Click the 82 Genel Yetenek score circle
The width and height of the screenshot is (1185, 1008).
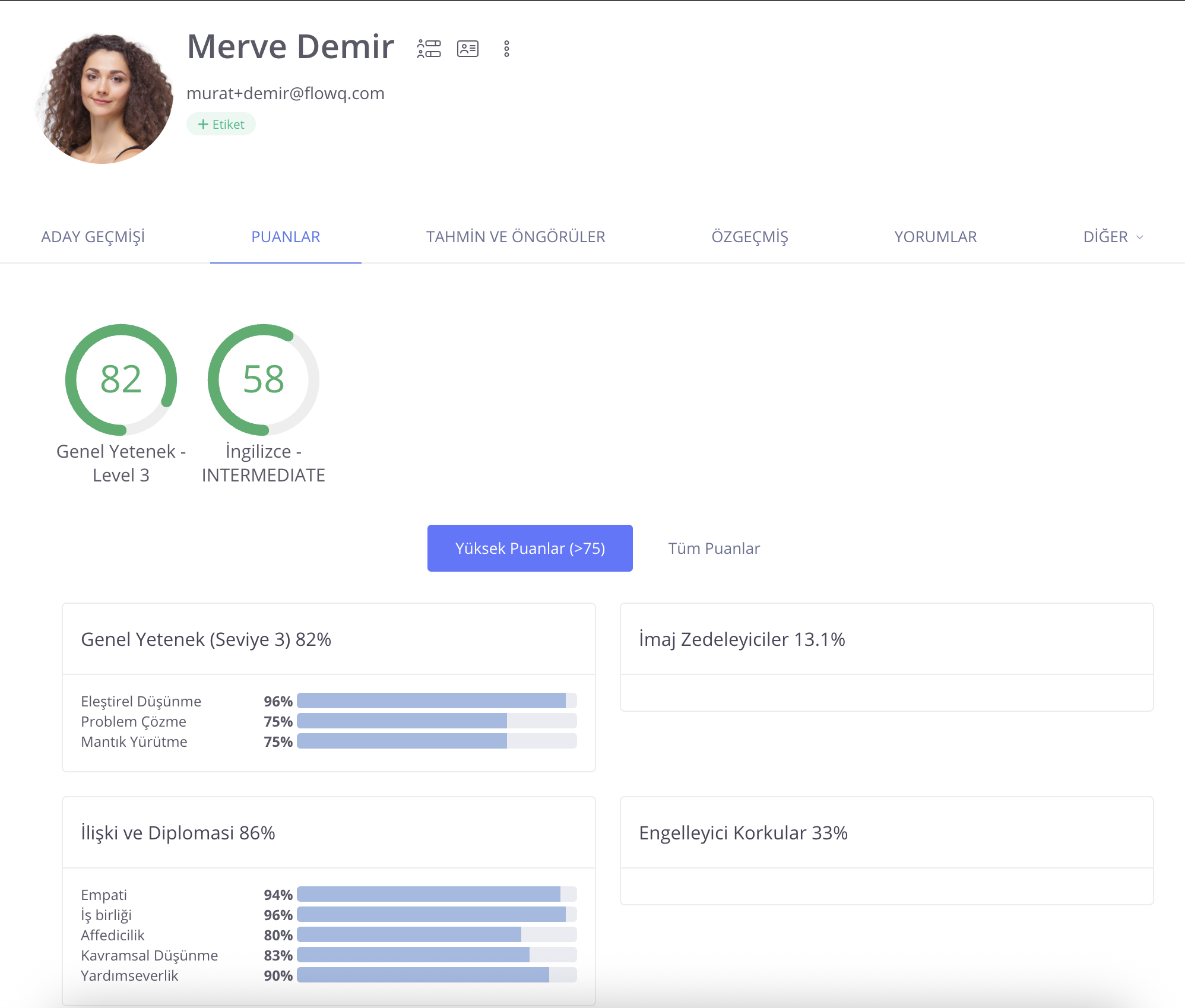click(x=121, y=379)
